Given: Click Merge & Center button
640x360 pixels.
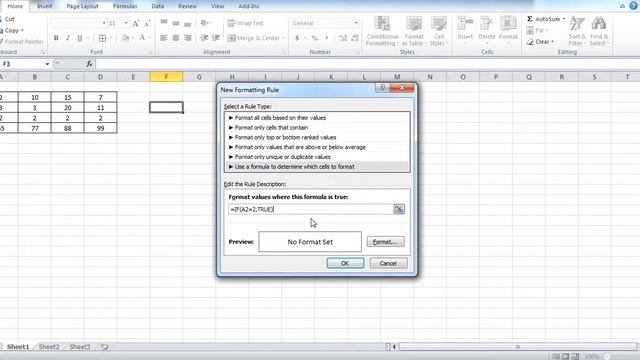Looking at the screenshot, I should click(253, 38).
